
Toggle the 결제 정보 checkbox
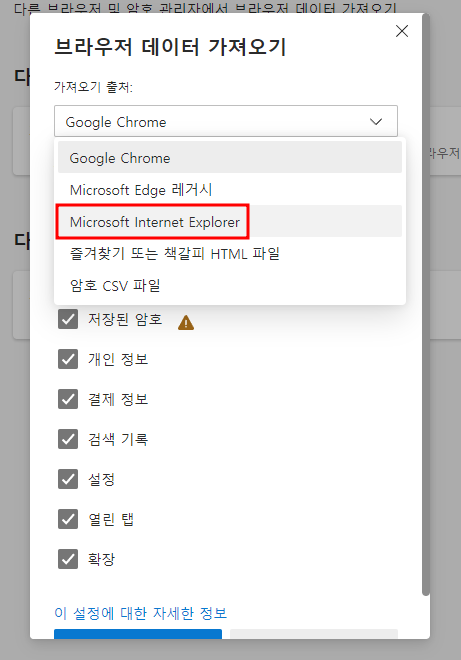(x=68, y=399)
